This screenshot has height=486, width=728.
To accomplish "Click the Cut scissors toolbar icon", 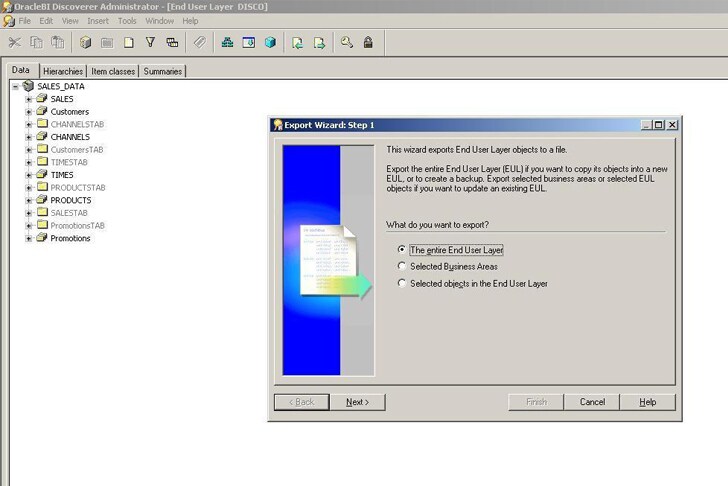I will coord(14,43).
